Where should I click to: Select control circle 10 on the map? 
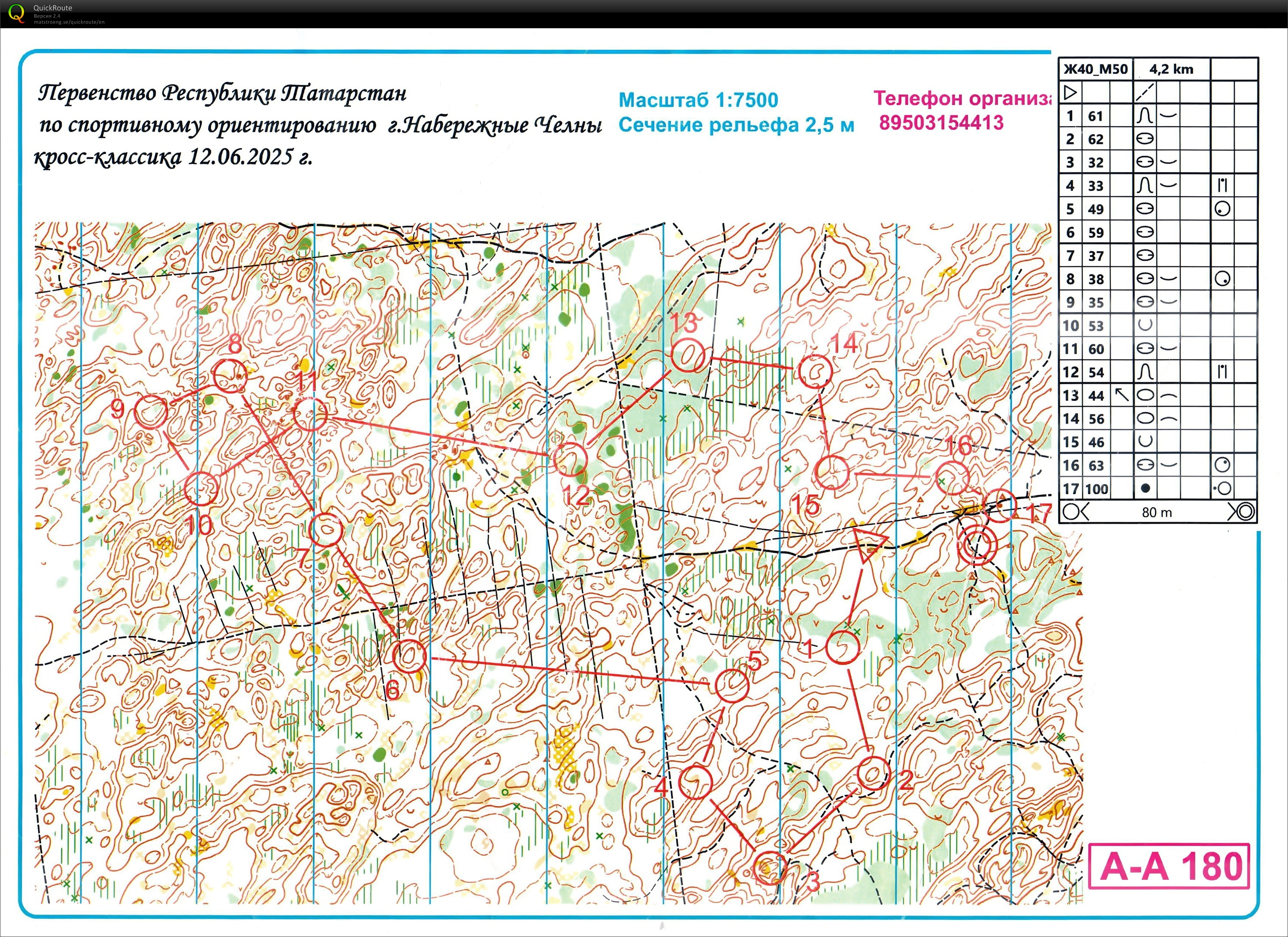point(202,488)
